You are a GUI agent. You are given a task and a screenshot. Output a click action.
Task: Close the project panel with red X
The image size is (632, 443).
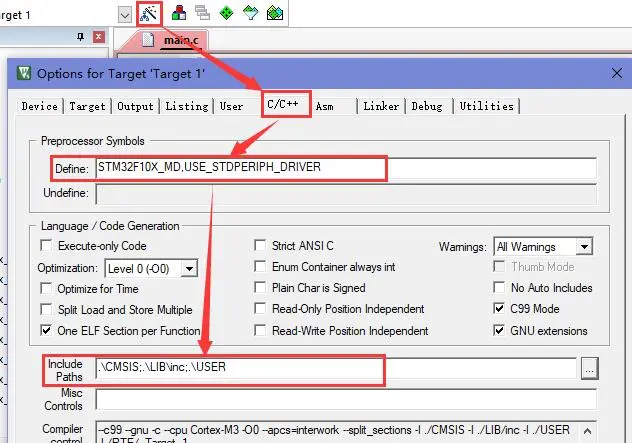(x=98, y=37)
